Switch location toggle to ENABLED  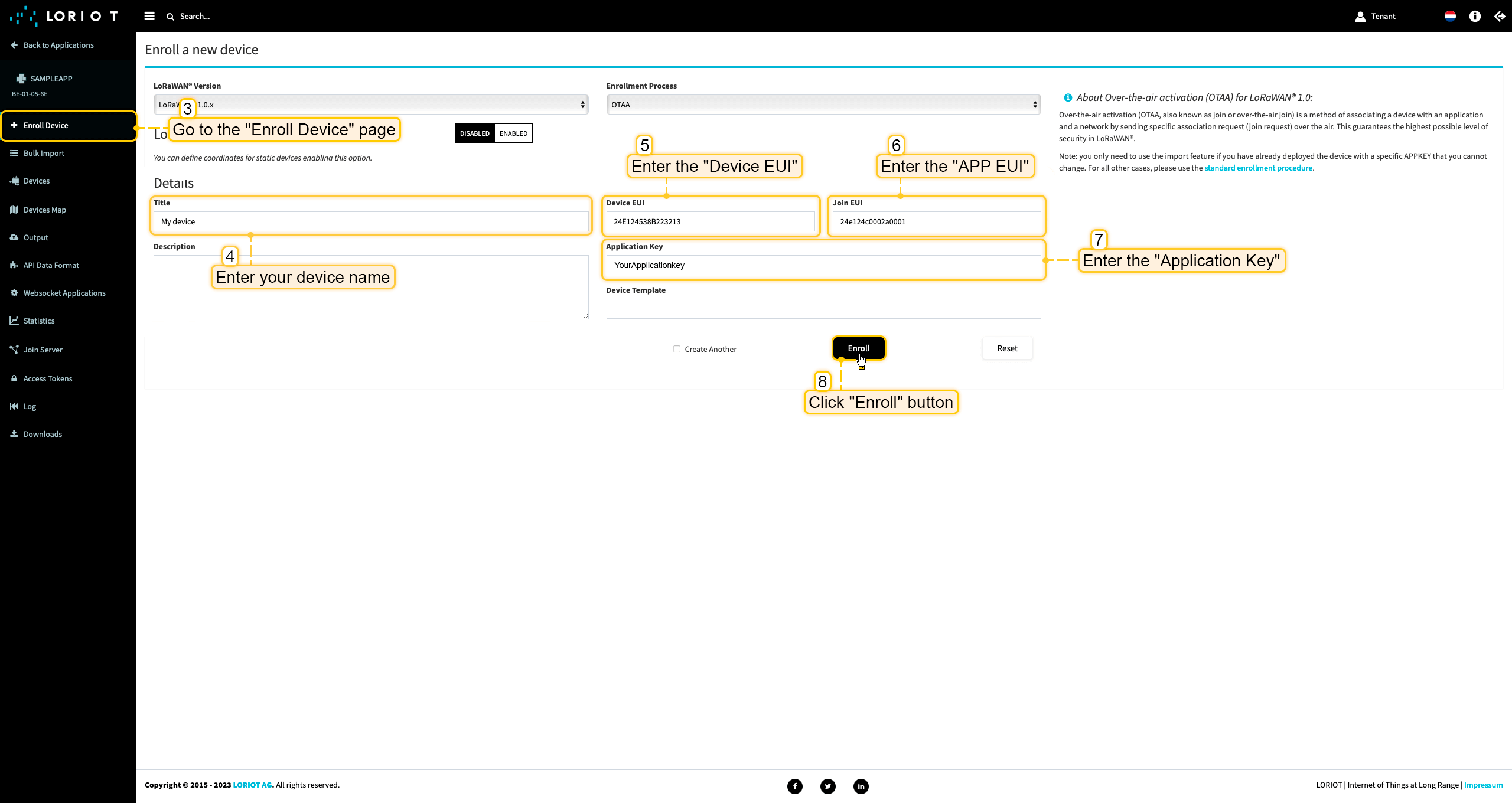click(x=513, y=133)
